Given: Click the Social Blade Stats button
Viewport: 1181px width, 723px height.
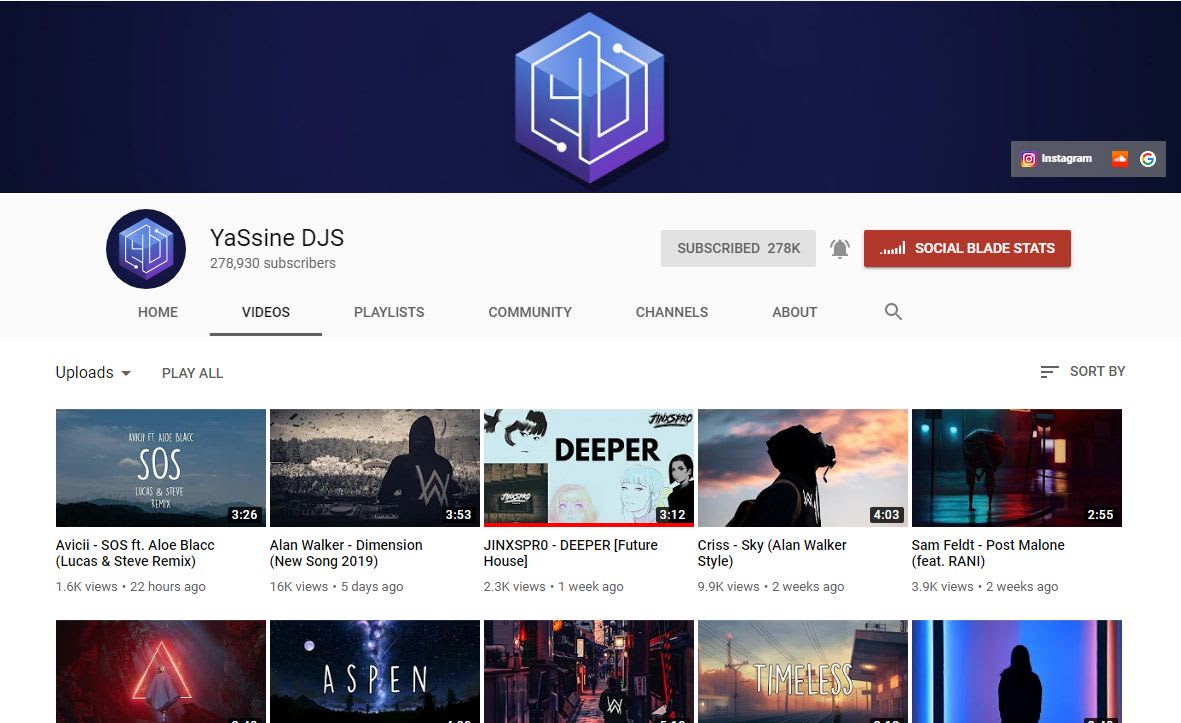Looking at the screenshot, I should (x=967, y=249).
